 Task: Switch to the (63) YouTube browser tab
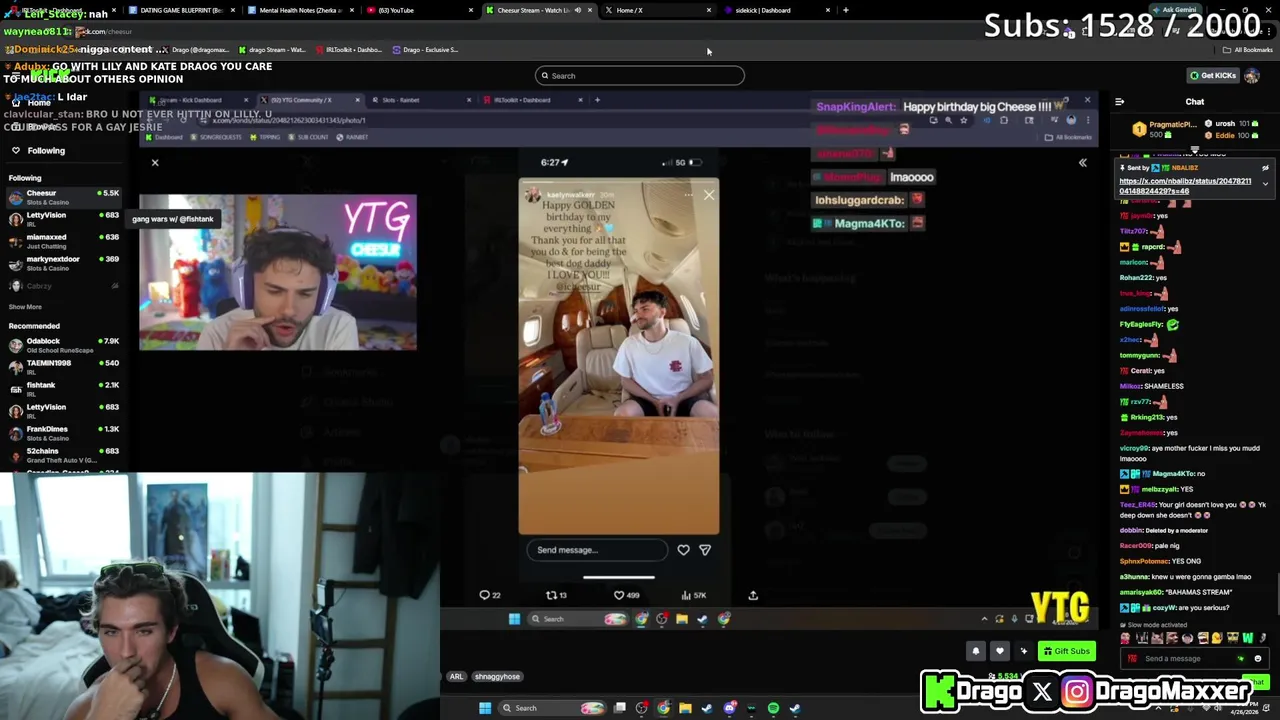(418, 10)
